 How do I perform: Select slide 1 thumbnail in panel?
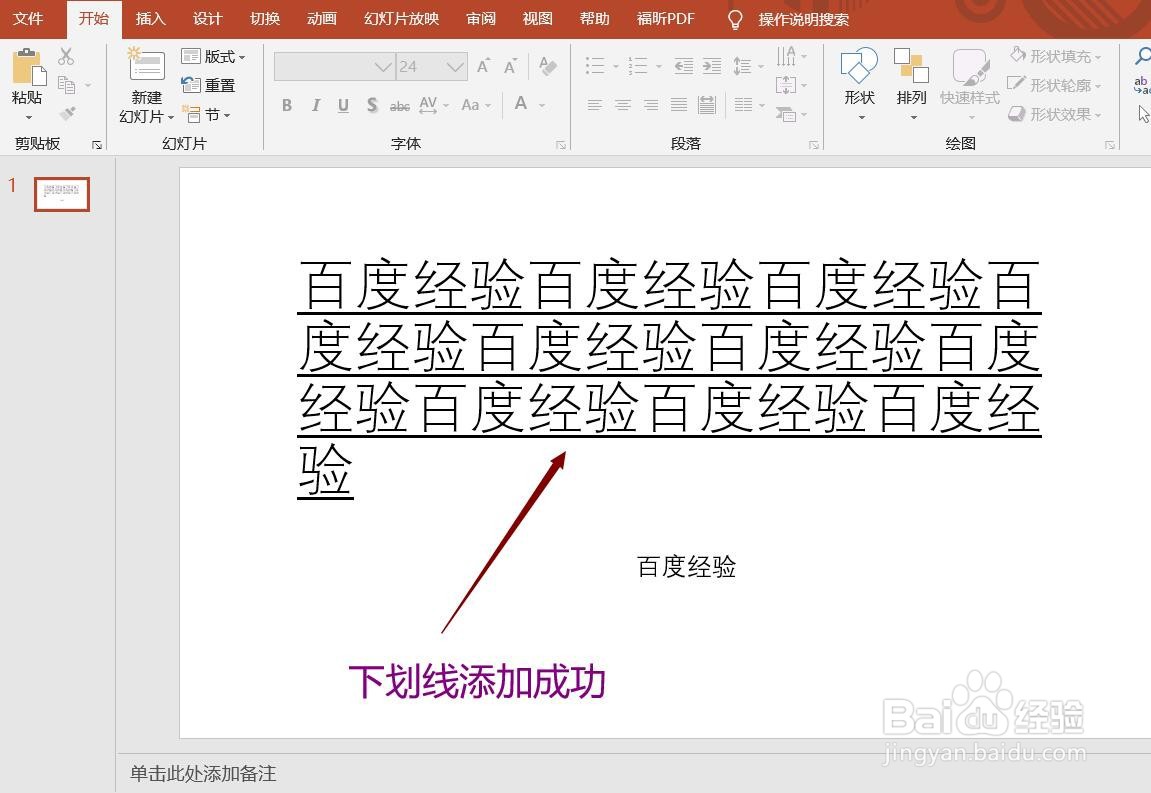pos(62,195)
